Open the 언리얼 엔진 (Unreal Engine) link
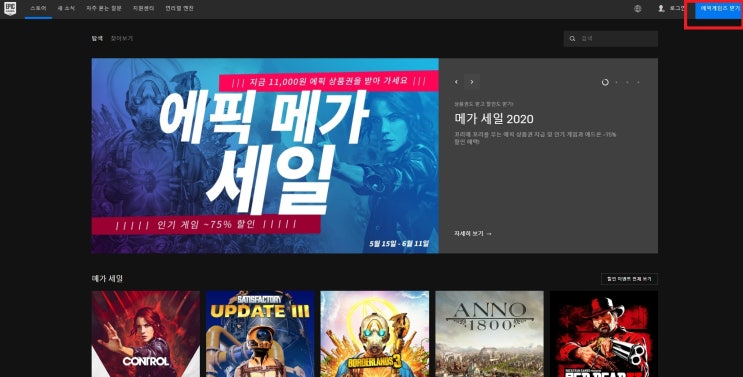The height and width of the screenshot is (377, 743). 180,9
